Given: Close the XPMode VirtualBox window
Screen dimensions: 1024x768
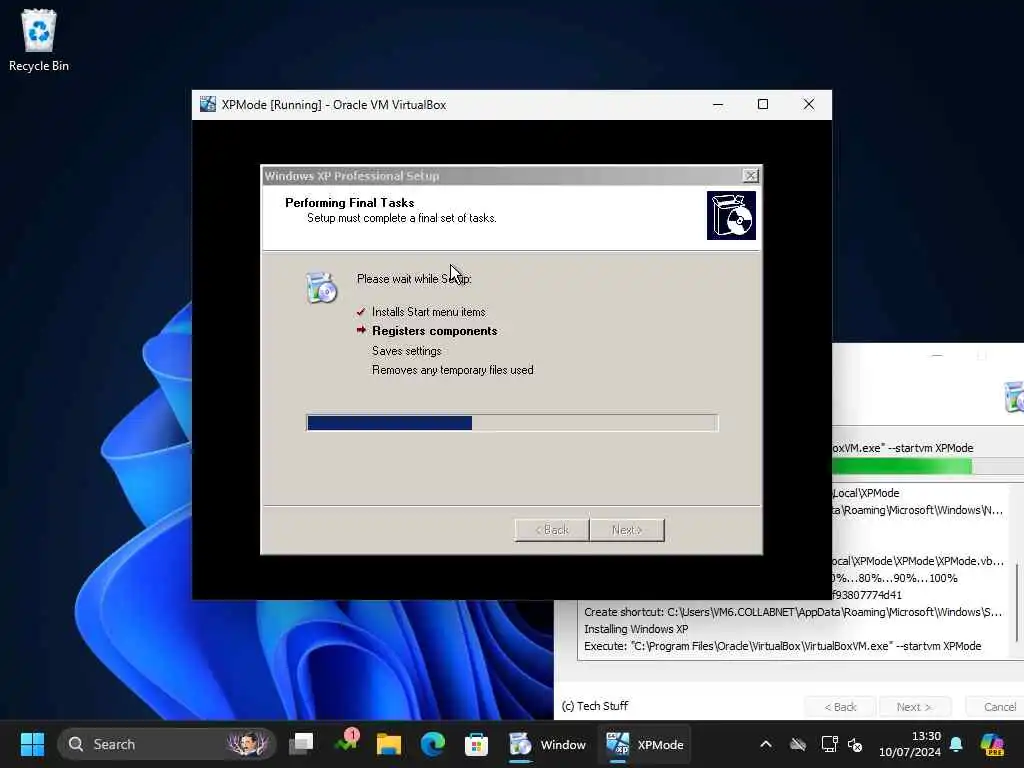Looking at the screenshot, I should 808,104.
